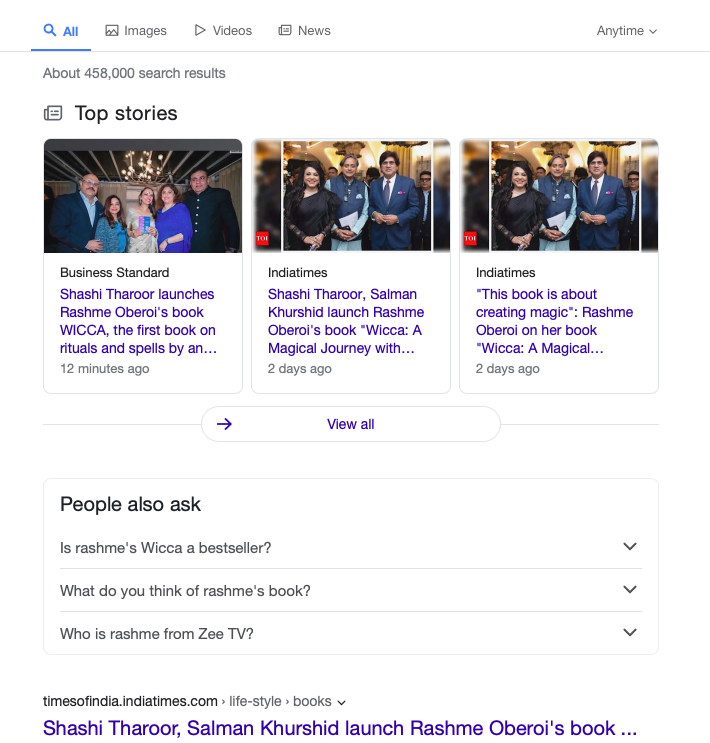The width and height of the screenshot is (710, 743).
Task: Click the 'Top stories' heading
Action: click(x=126, y=113)
